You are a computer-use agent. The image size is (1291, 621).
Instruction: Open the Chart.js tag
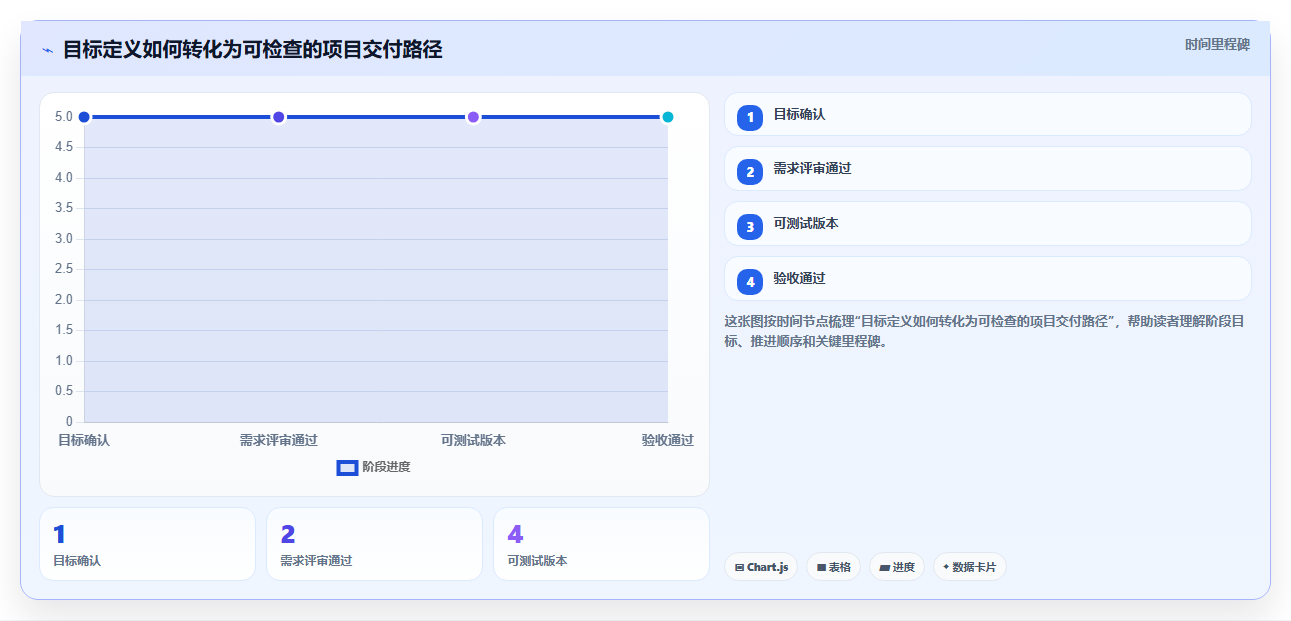(x=761, y=567)
